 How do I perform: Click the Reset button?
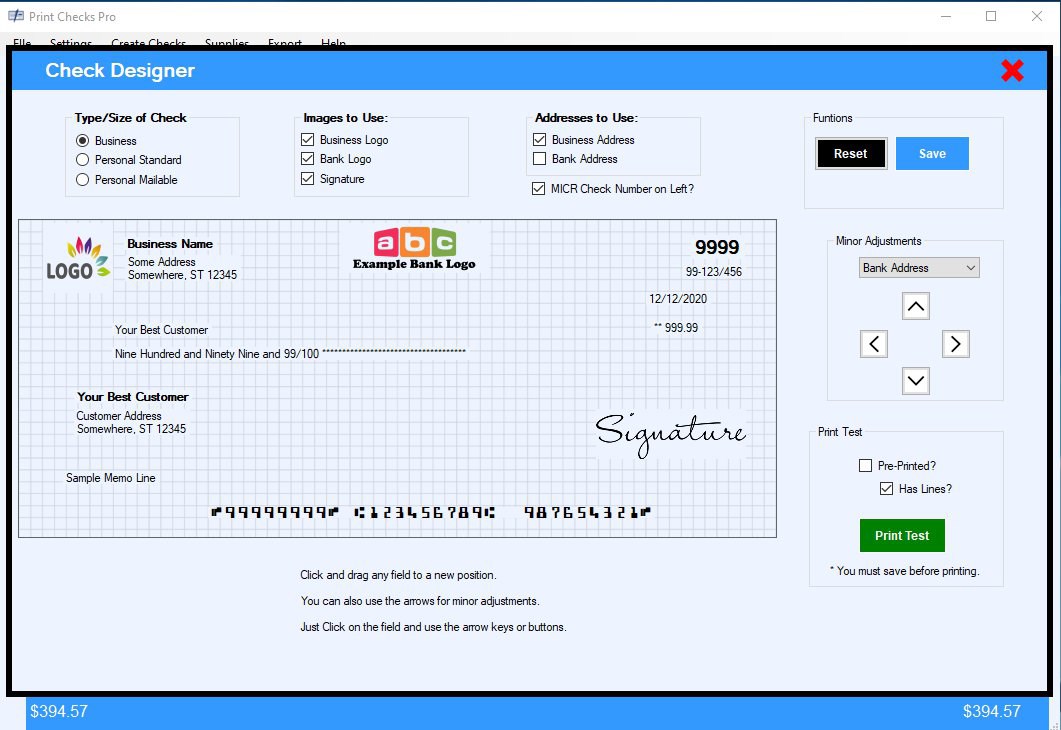(850, 153)
